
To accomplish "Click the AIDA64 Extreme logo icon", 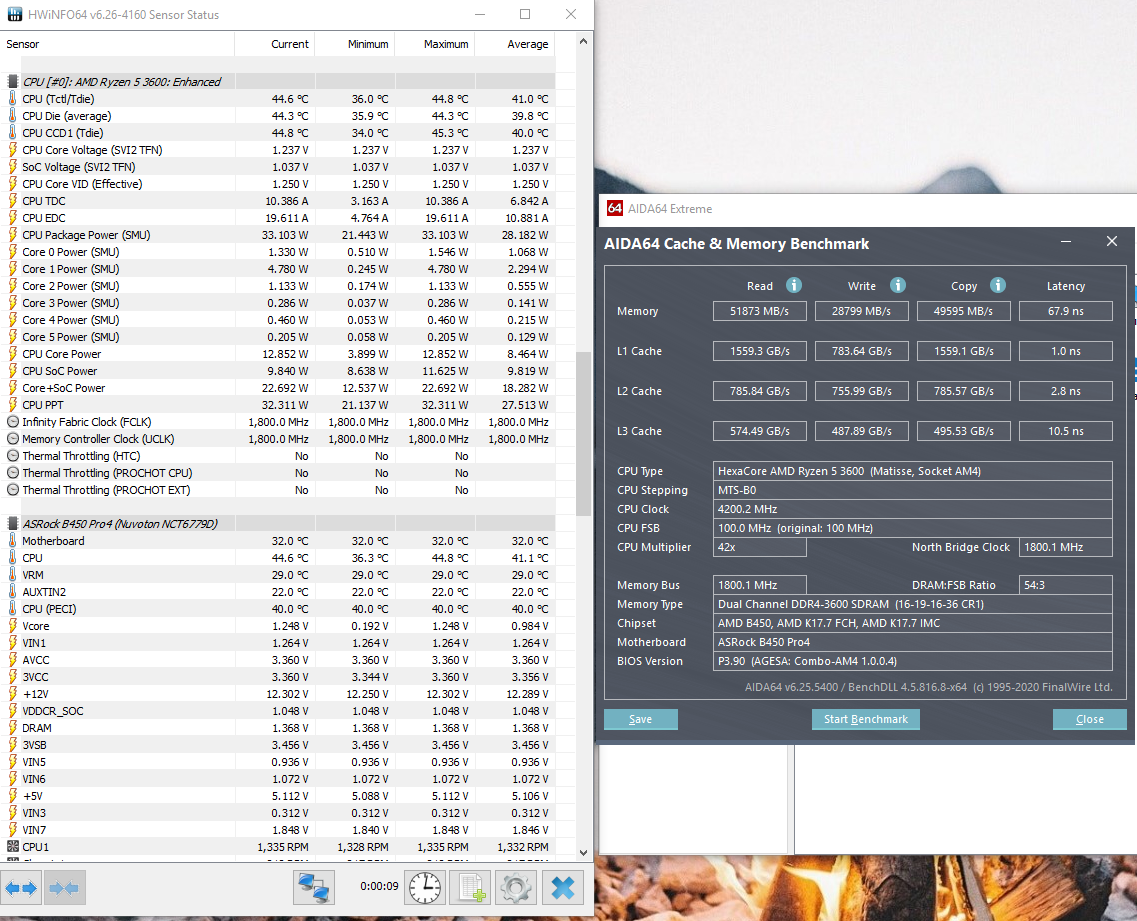I will pyautogui.click(x=615, y=208).
